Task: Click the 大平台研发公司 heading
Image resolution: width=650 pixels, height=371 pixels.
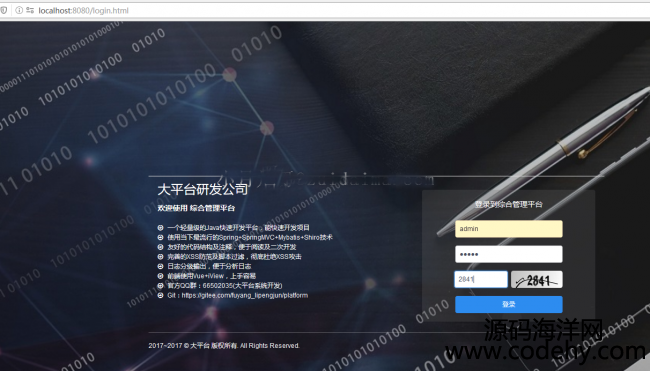Action: tap(202, 189)
